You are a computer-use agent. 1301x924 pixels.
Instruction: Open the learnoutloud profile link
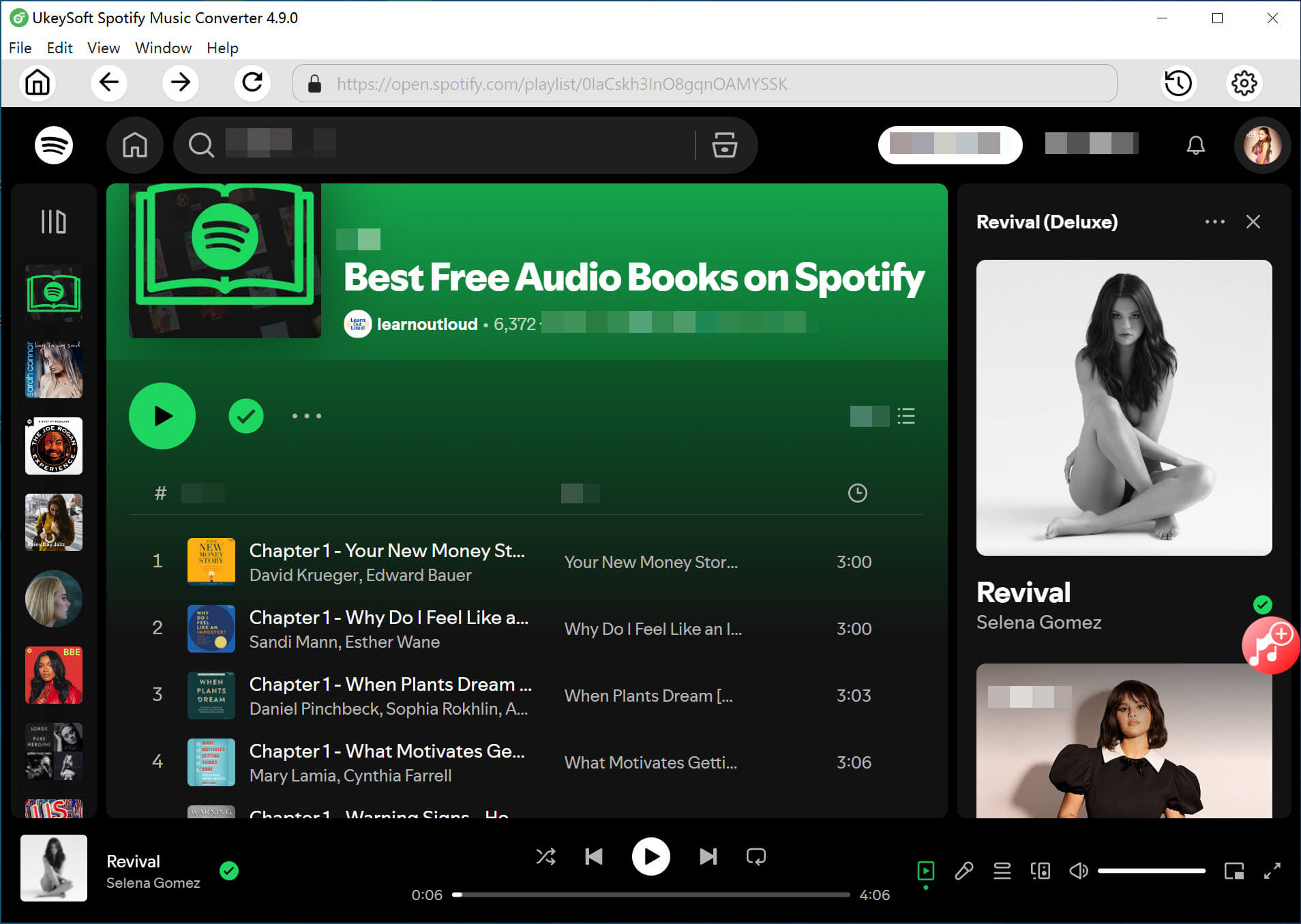[x=427, y=324]
